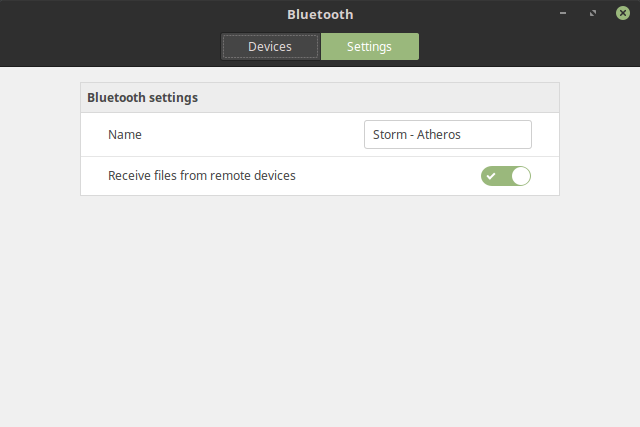Click blank space in the Receive files row

388,176
